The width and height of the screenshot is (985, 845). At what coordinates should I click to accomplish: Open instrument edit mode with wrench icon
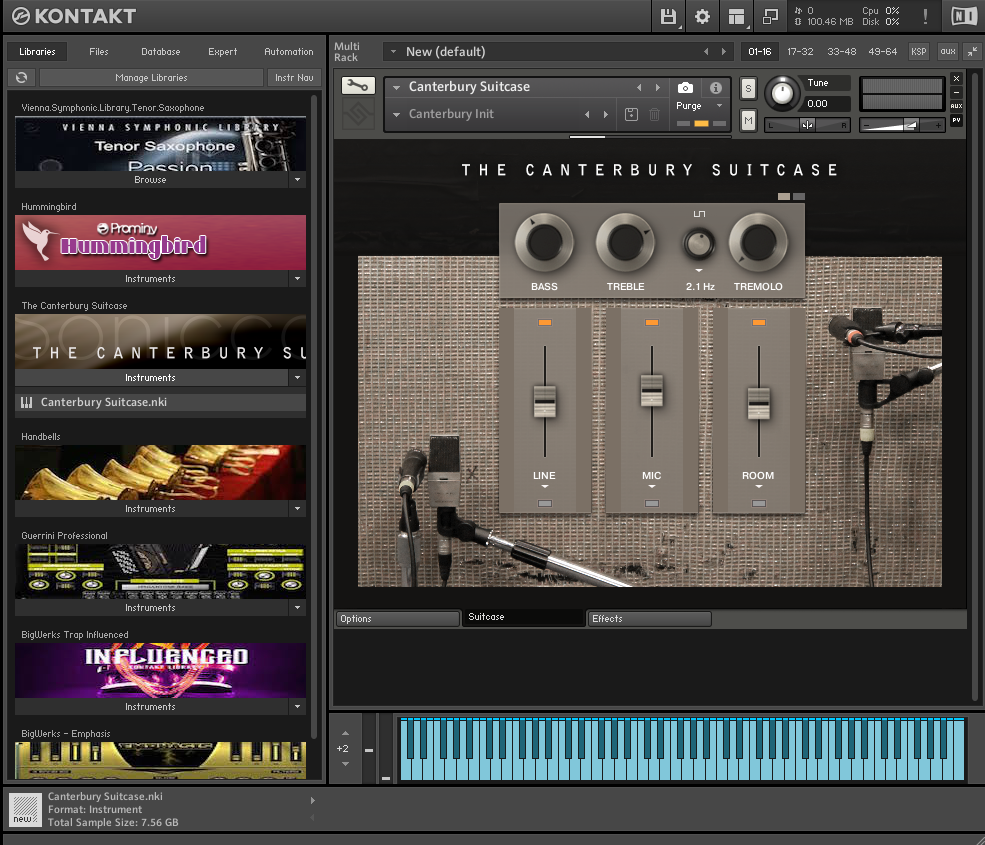tap(358, 85)
